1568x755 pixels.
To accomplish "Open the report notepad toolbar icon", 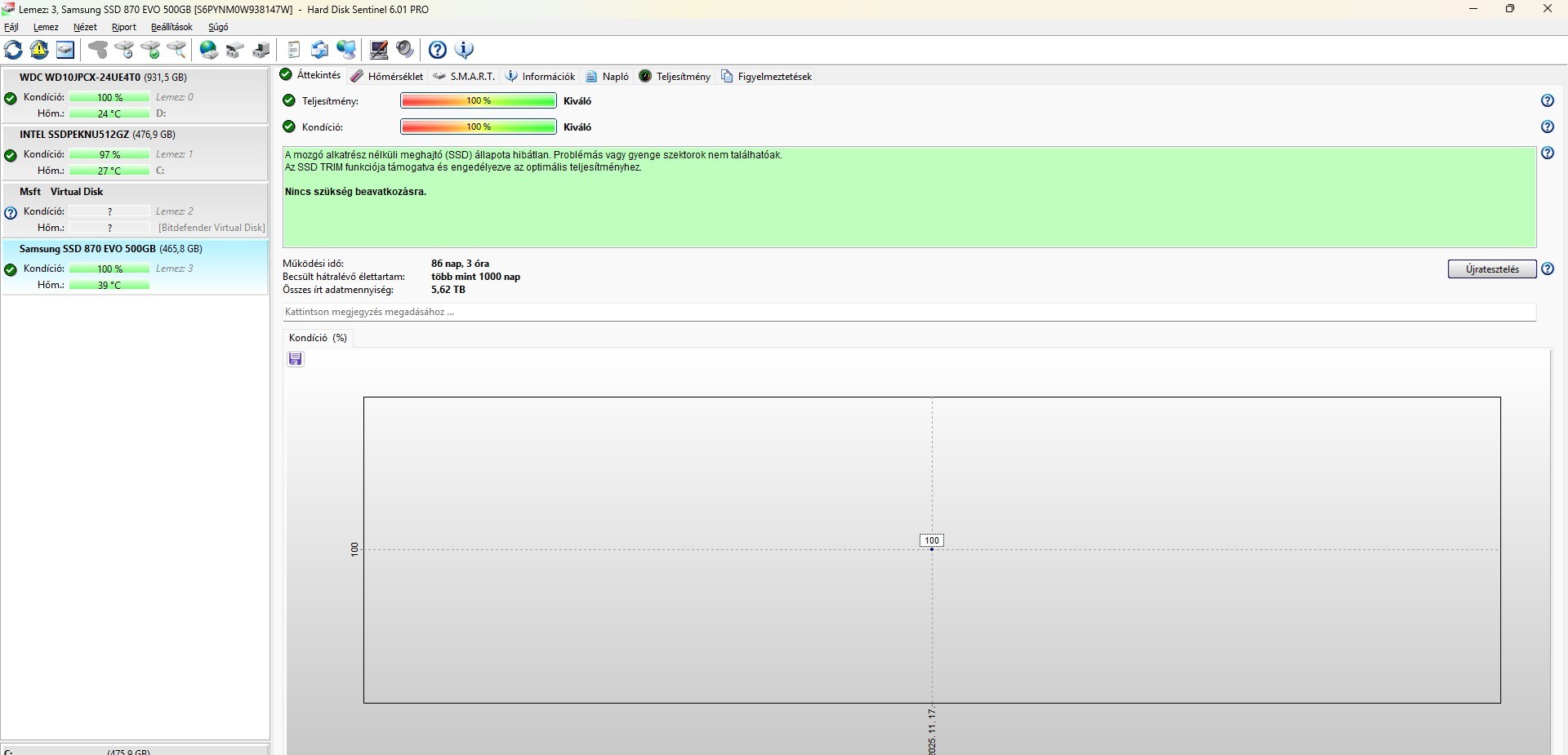I will (294, 50).
